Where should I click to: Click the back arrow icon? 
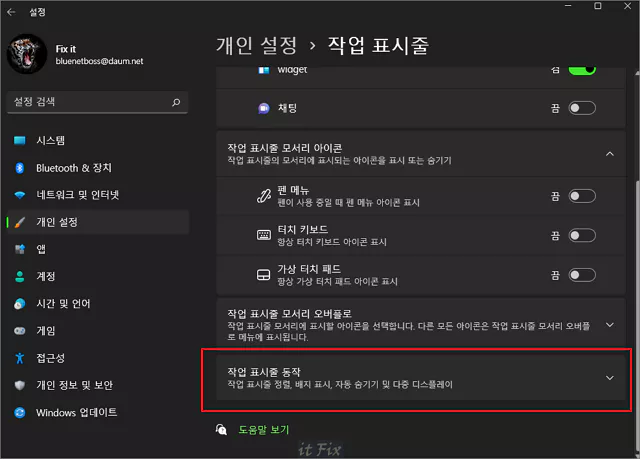click(11, 12)
